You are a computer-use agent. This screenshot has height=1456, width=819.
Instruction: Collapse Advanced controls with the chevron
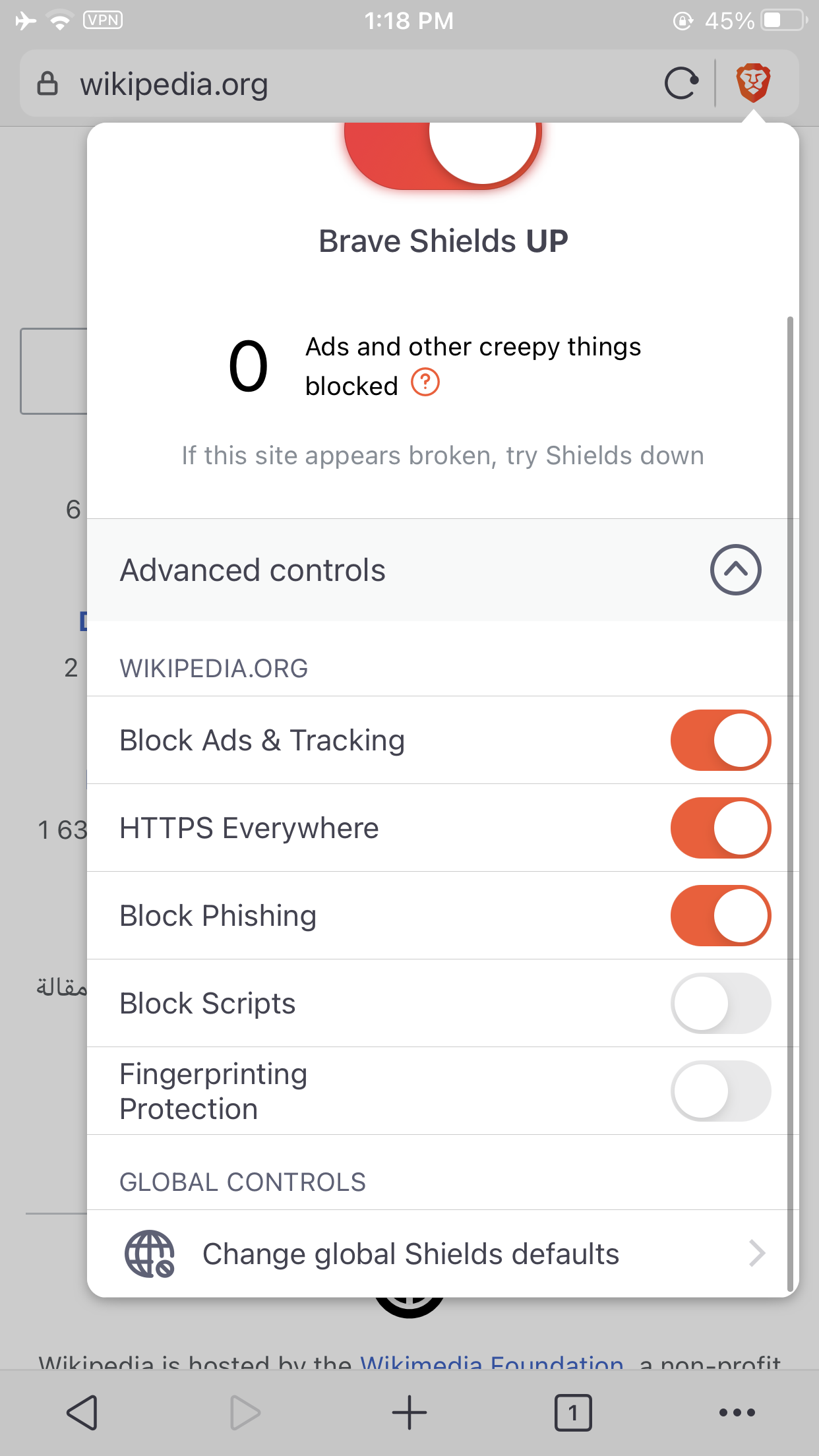point(735,570)
